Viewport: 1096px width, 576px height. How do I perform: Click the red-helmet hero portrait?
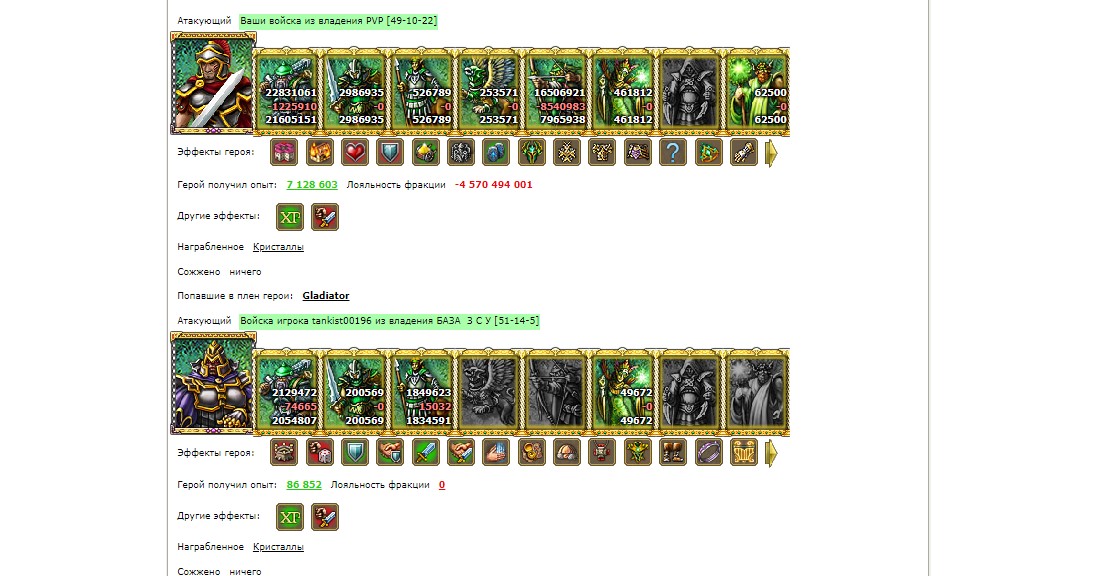point(213,83)
